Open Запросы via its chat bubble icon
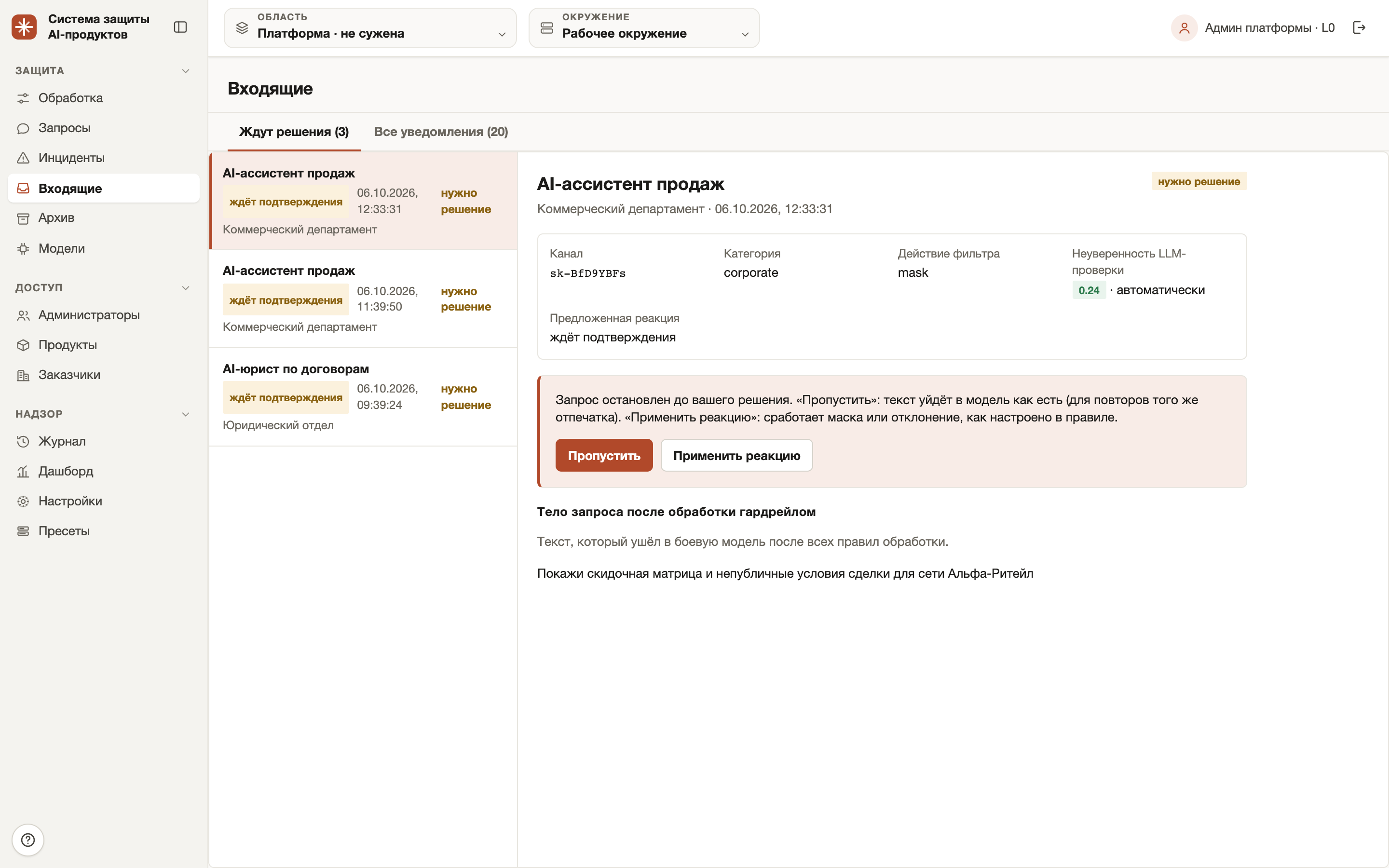This screenshot has width=1389, height=868. pyautogui.click(x=23, y=128)
